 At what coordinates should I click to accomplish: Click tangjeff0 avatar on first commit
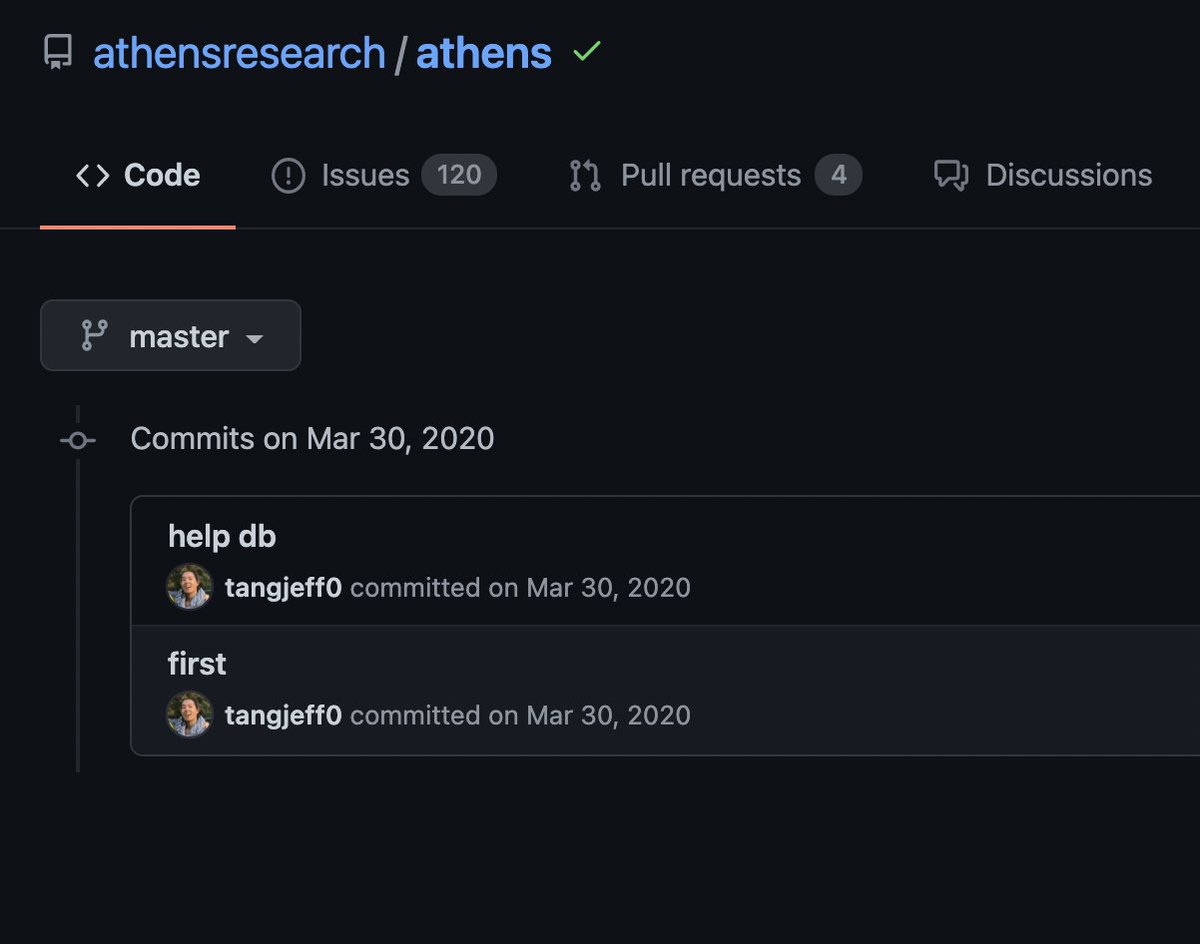[x=189, y=715]
